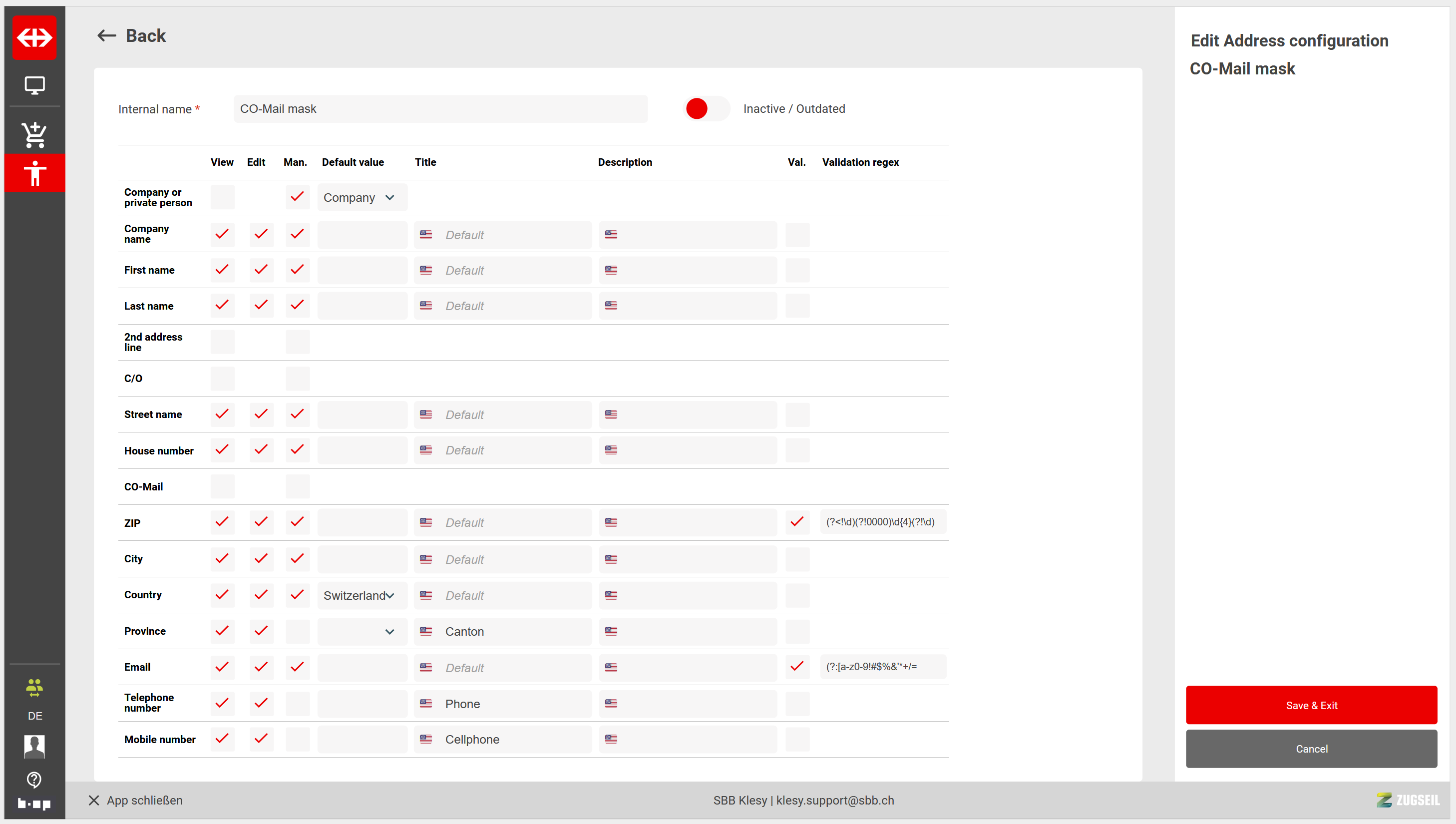Click the Save & Exit button

pyautogui.click(x=1311, y=705)
